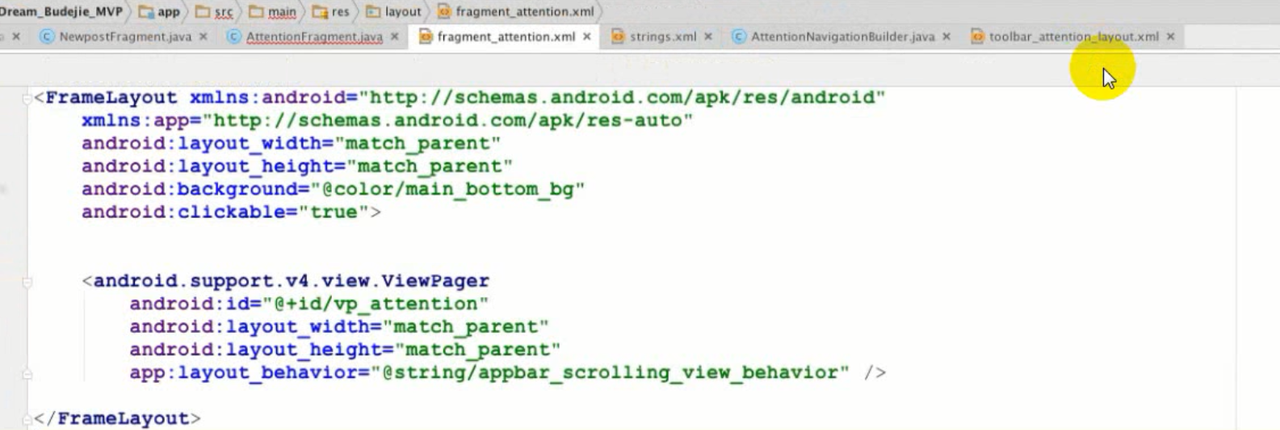Screen dimensions: 1280x430
Task: Click the xmlns:app namespace line
Action: (x=388, y=120)
